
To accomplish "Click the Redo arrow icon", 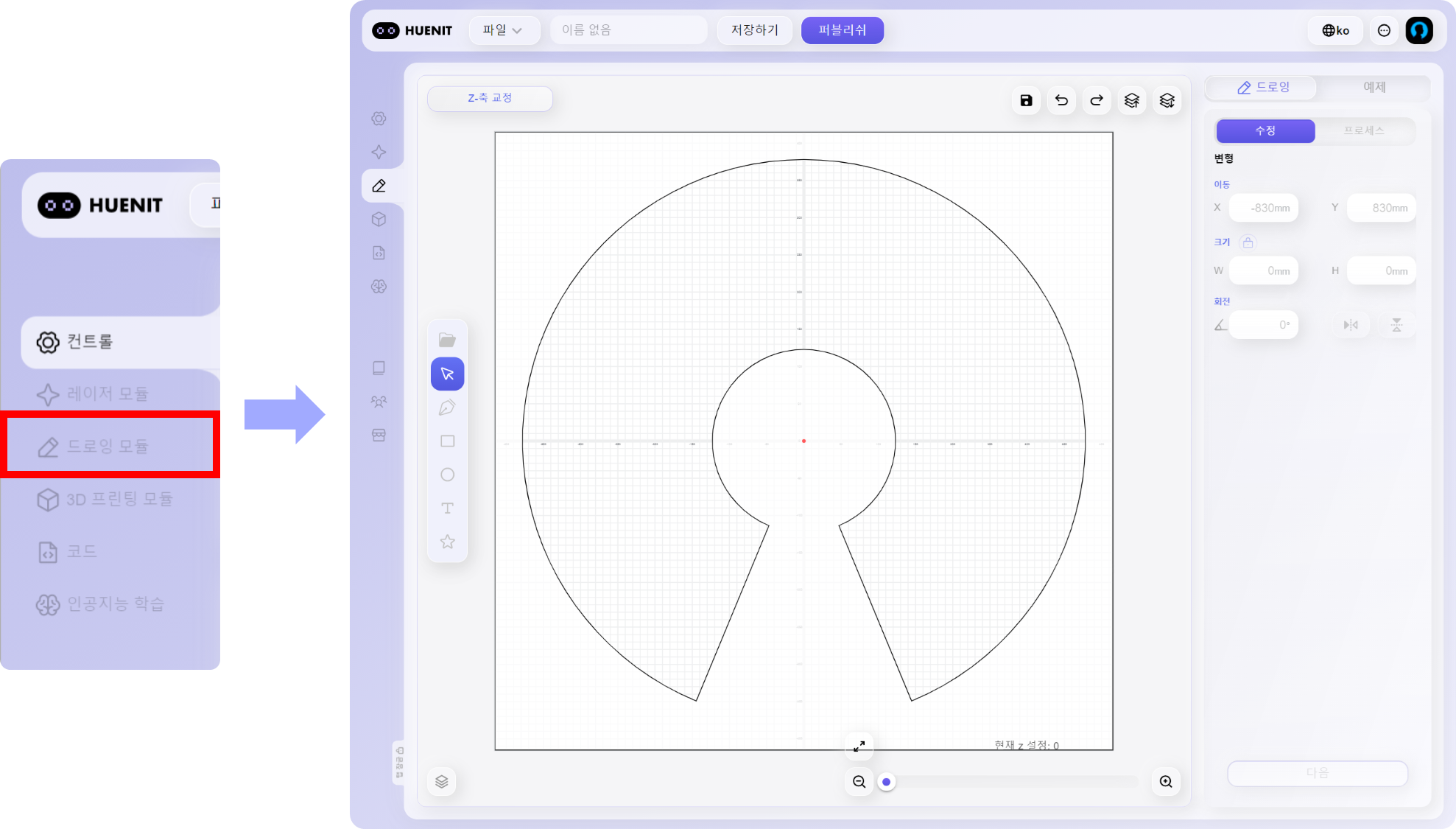I will click(x=1097, y=100).
